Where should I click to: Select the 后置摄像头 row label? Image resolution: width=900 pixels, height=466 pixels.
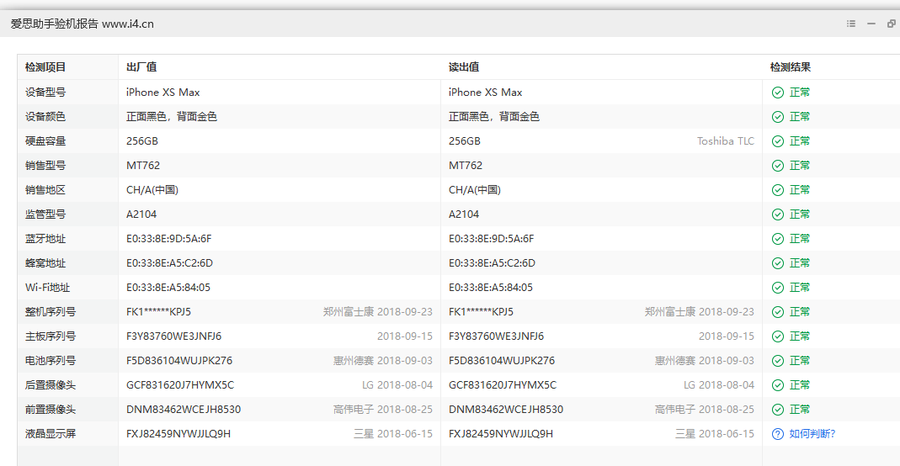pos(51,385)
